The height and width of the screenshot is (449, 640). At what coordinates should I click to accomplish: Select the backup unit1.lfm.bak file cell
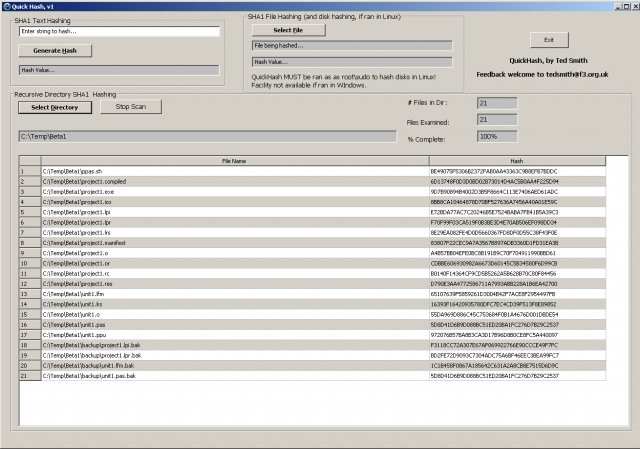[235, 365]
